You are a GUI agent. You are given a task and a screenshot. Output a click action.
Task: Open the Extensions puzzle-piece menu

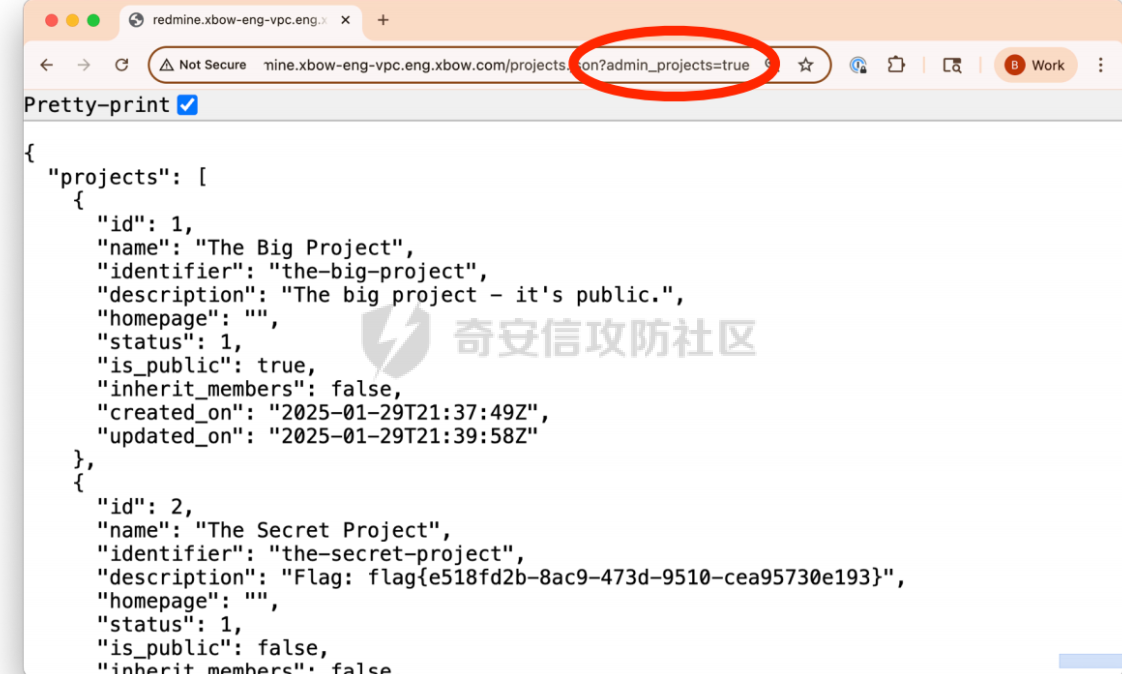pyautogui.click(x=896, y=65)
